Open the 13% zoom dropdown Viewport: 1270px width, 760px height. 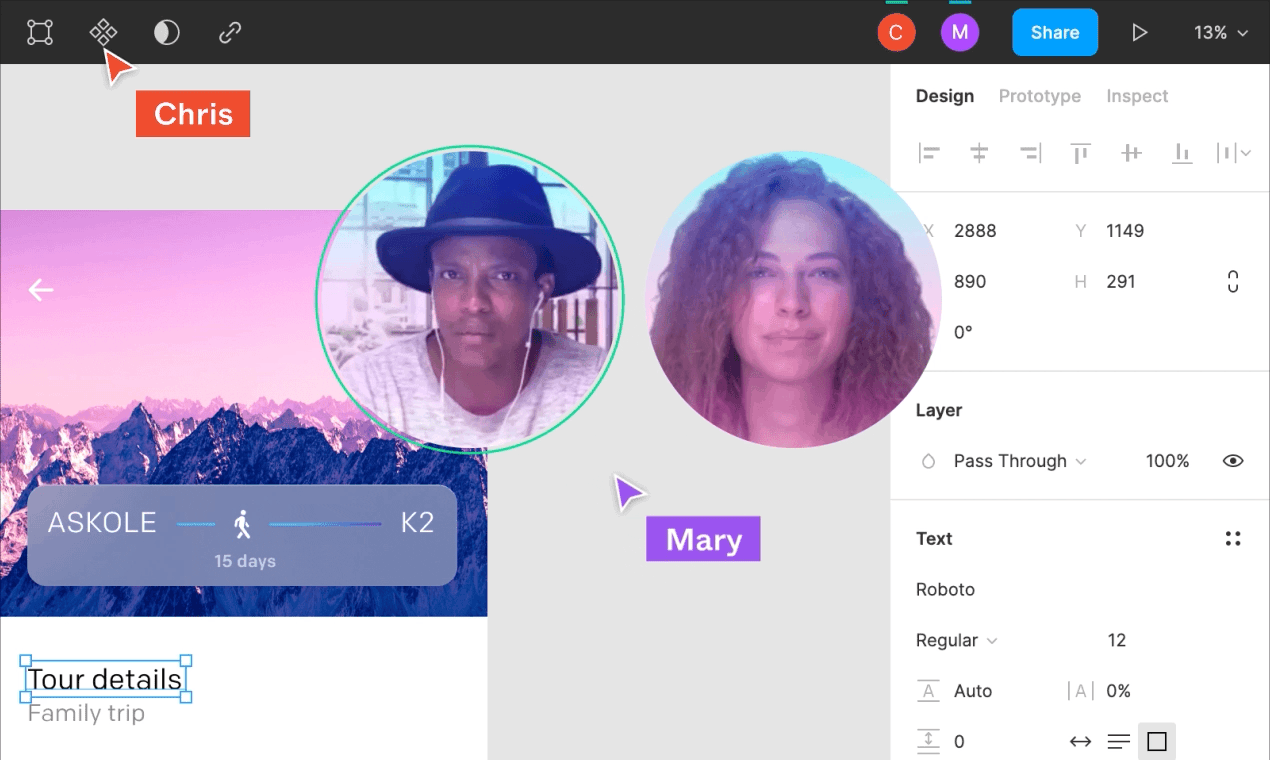tap(1221, 33)
